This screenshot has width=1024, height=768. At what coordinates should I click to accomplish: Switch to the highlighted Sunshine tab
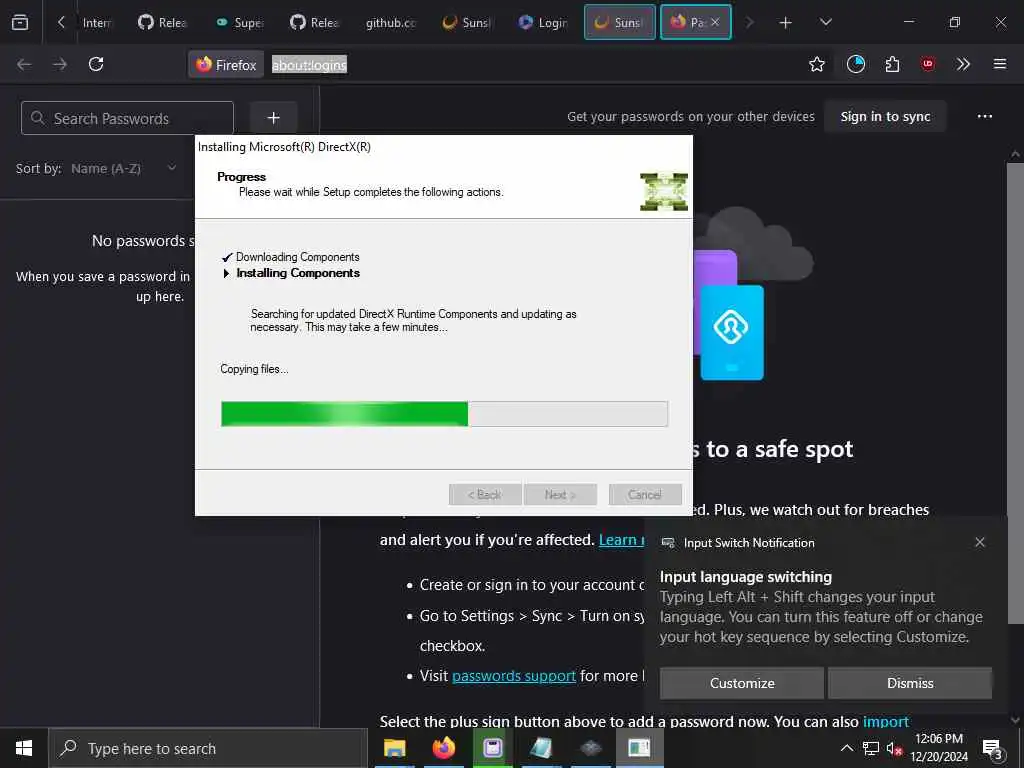619,22
